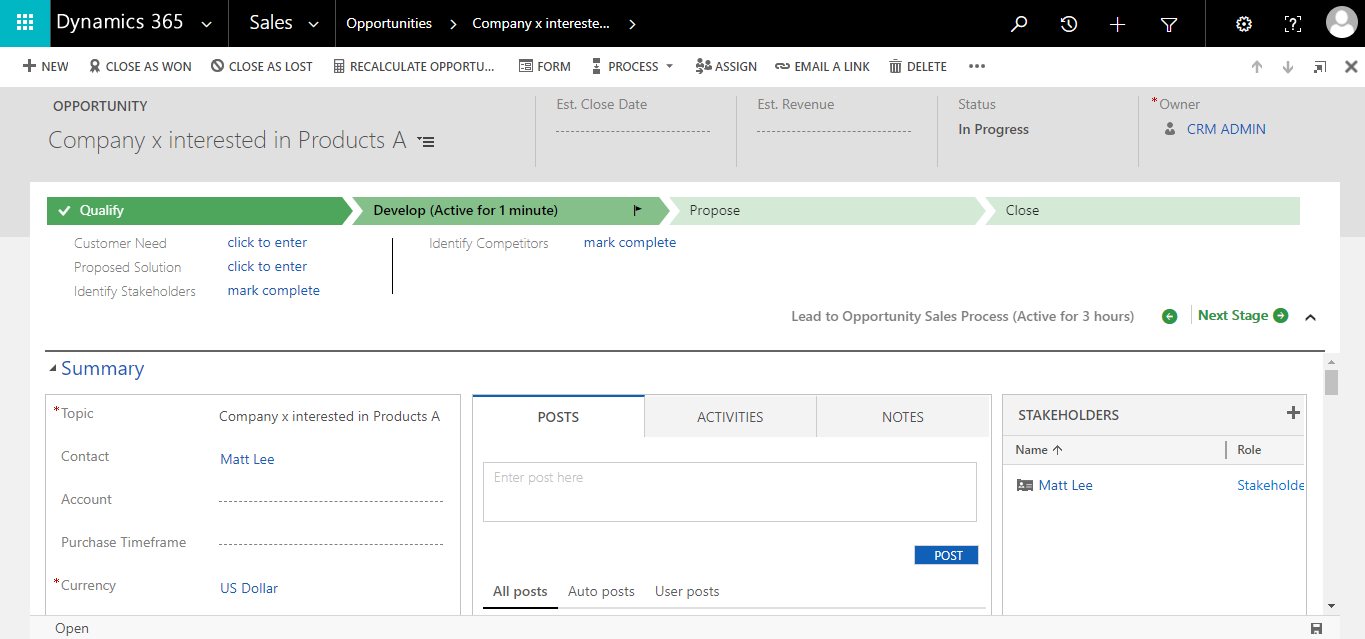
Task: Open the Dynamics 365 dropdown chevron
Action: (207, 24)
